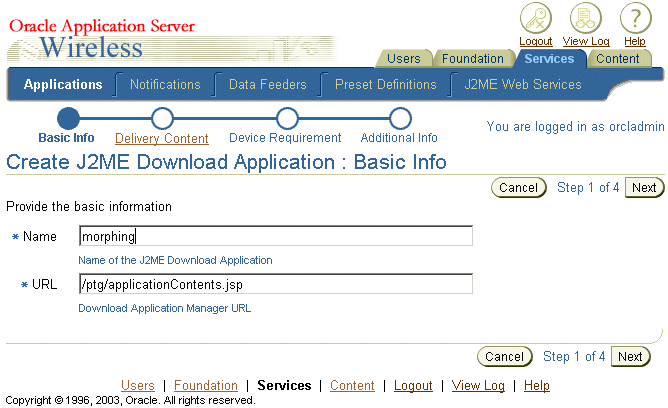Click the View Log glasses icon
Viewport: 668px width, 408px height.
(x=586, y=19)
